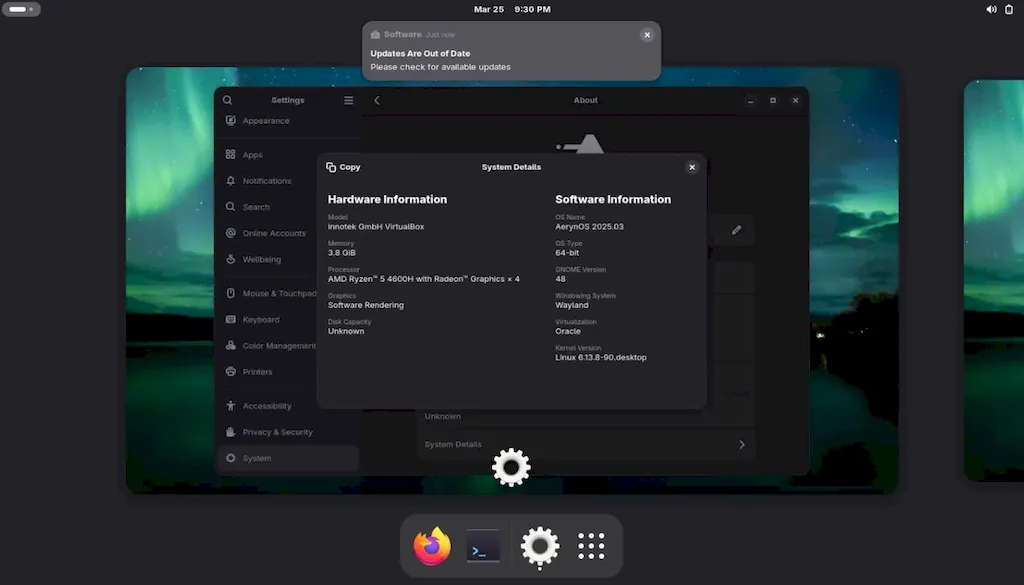The width and height of the screenshot is (1024, 585).
Task: Go back from the About page
Action: click(377, 100)
